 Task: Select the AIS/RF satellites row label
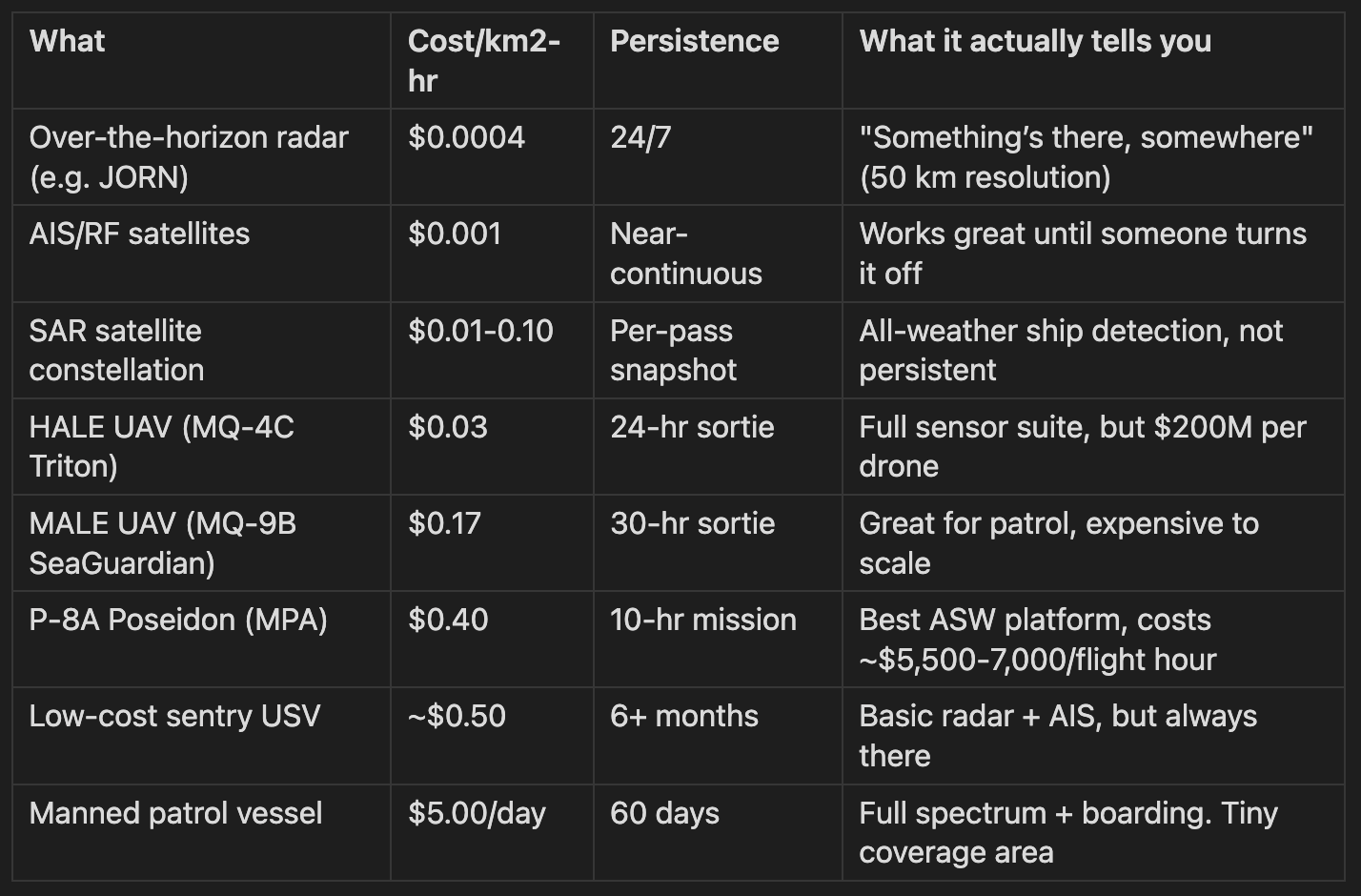coord(139,234)
